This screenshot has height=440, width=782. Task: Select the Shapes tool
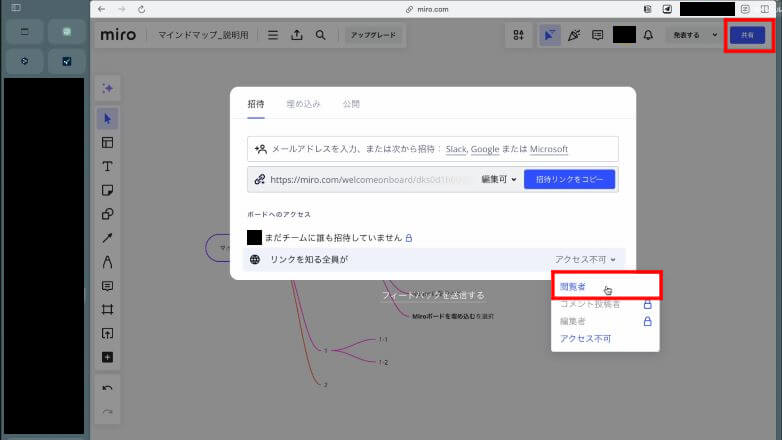point(107,214)
